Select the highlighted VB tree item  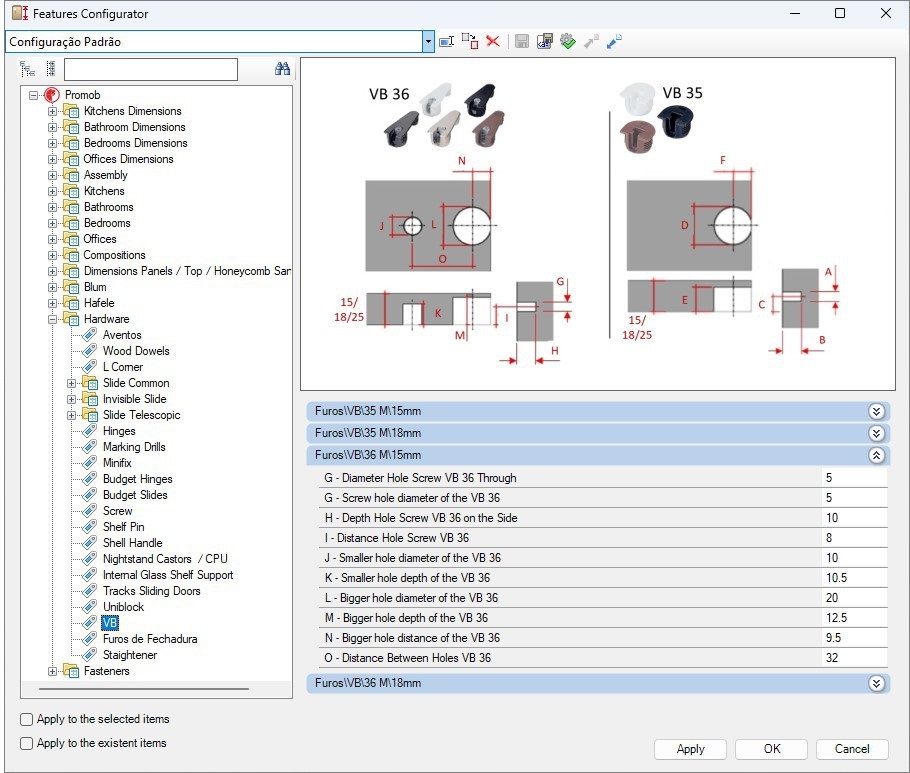110,623
